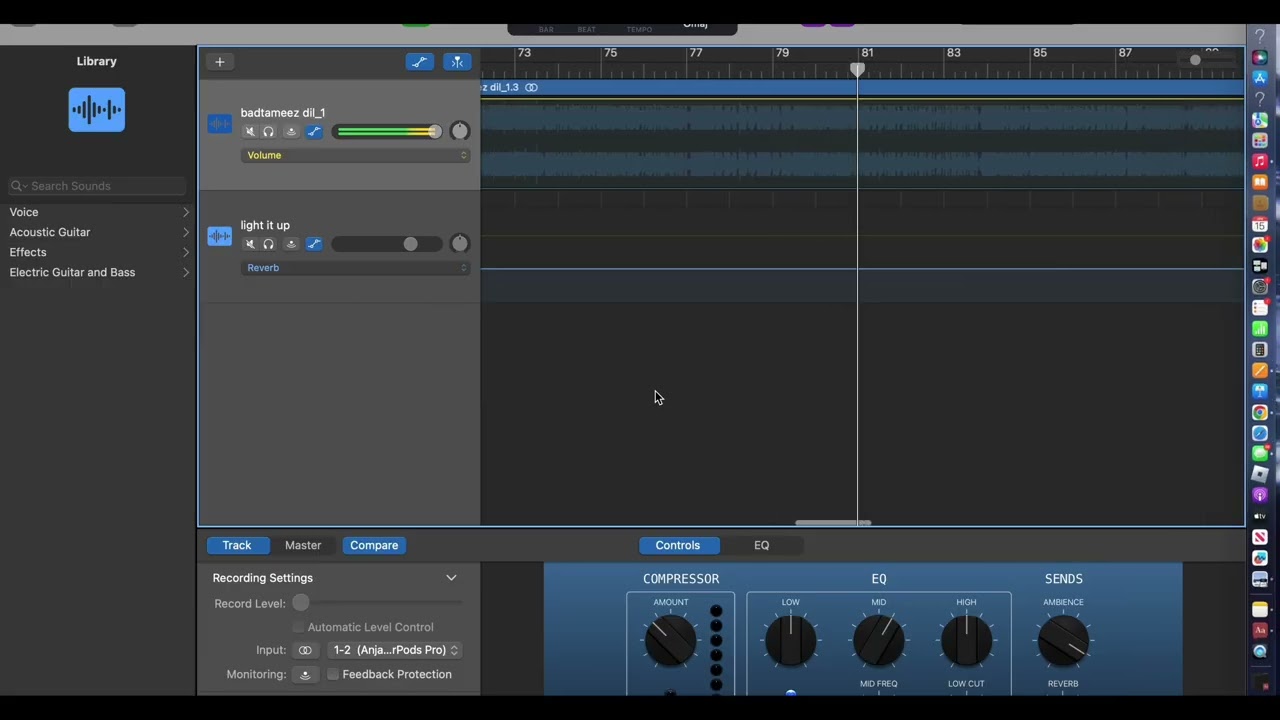Viewport: 1280px width, 720px height.
Task: Switch to the Master tab
Action: (x=303, y=545)
